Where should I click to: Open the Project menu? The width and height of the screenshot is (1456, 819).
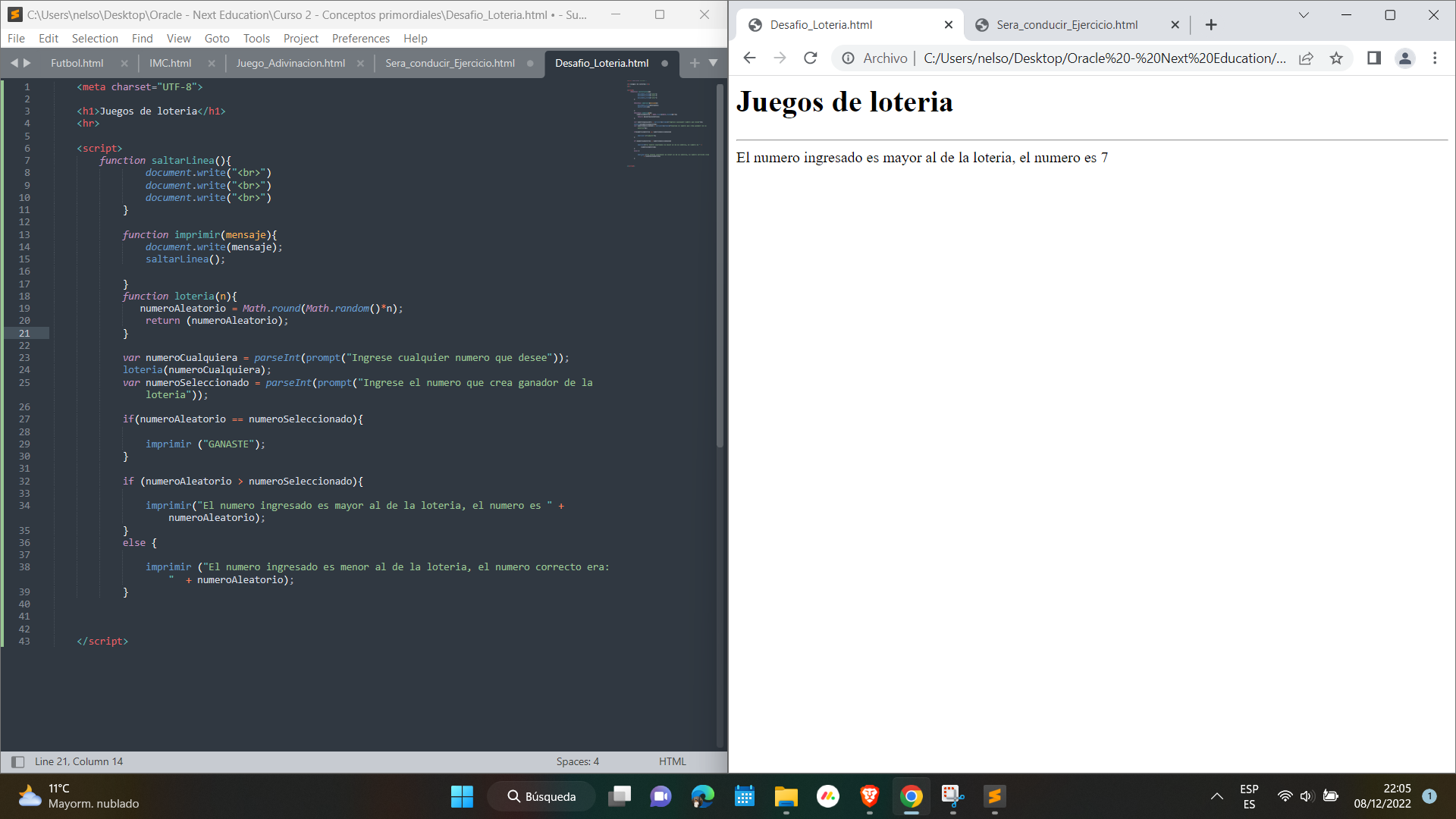[301, 38]
